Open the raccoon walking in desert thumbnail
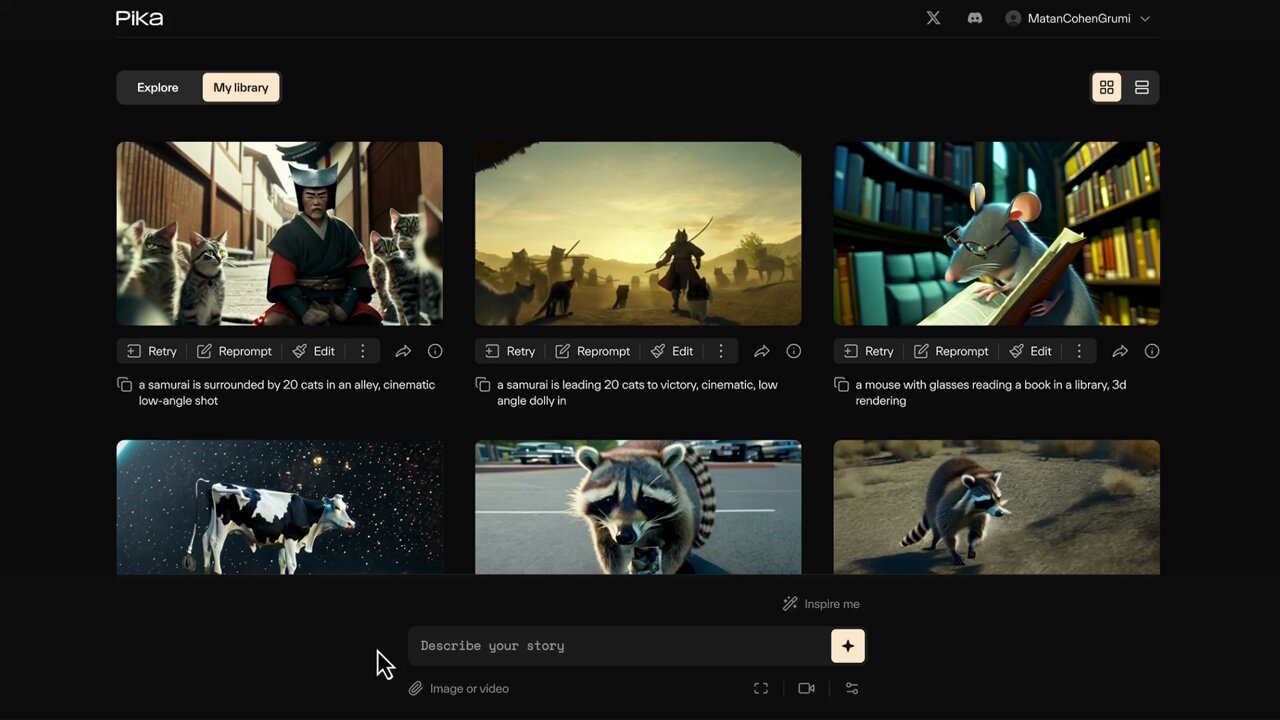 (997, 507)
